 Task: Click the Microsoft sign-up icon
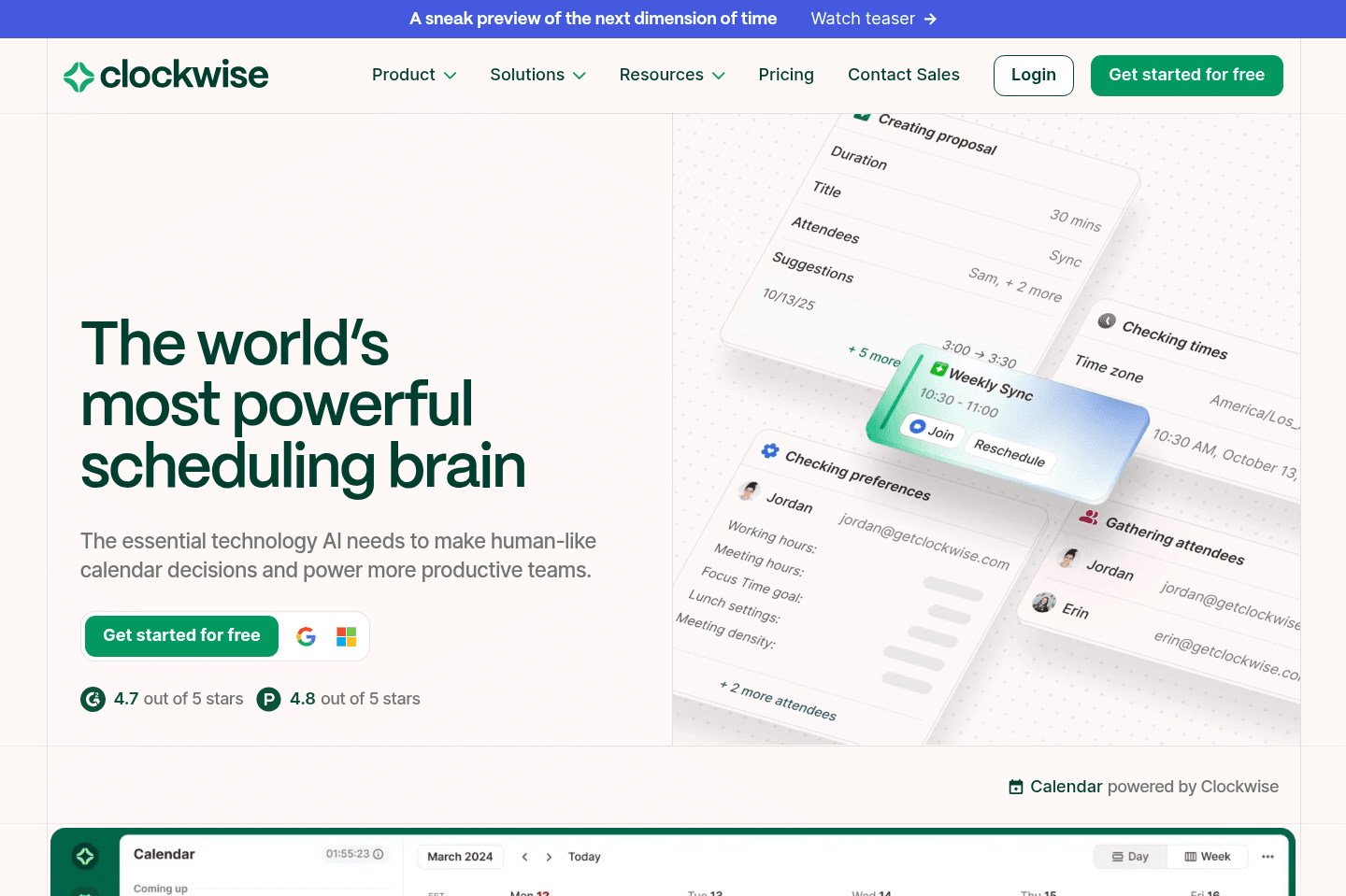pyautogui.click(x=347, y=636)
